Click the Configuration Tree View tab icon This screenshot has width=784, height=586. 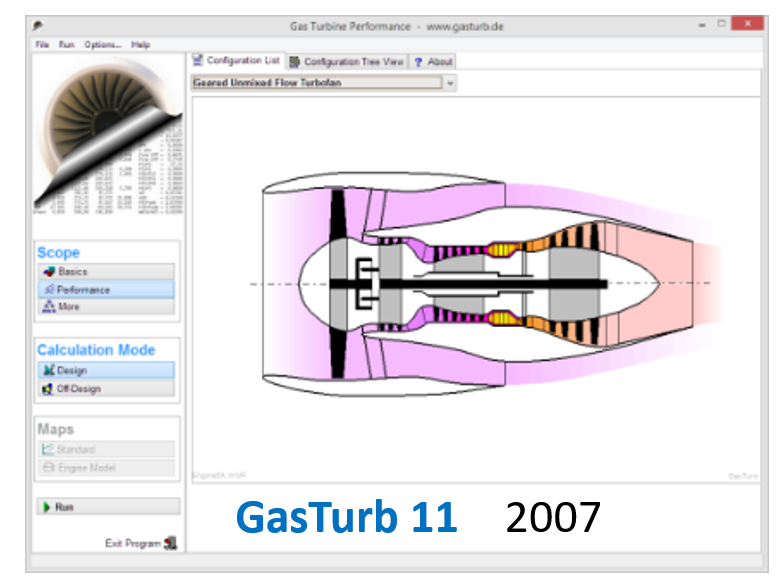point(294,62)
